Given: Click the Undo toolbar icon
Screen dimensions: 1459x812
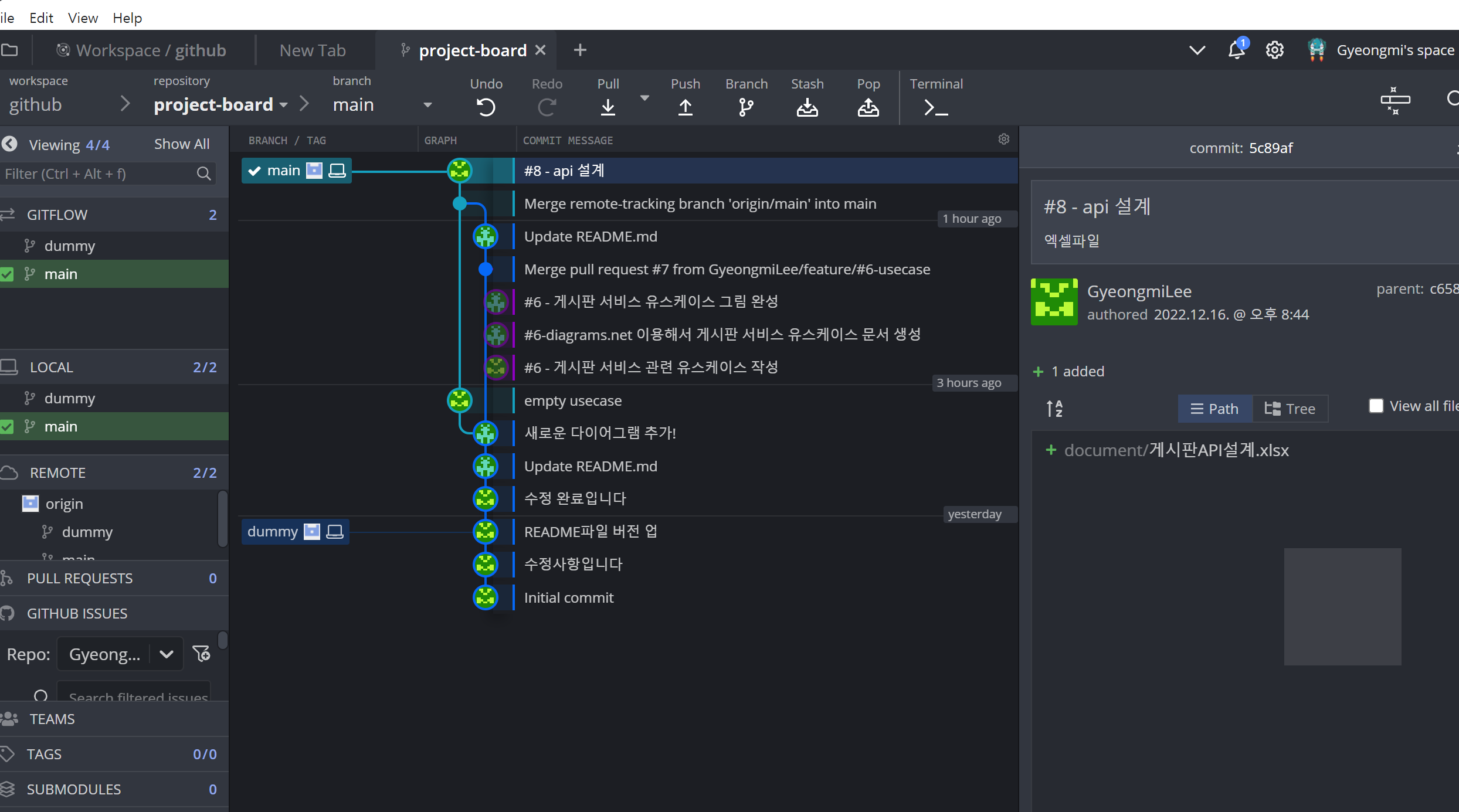Looking at the screenshot, I should [486, 107].
